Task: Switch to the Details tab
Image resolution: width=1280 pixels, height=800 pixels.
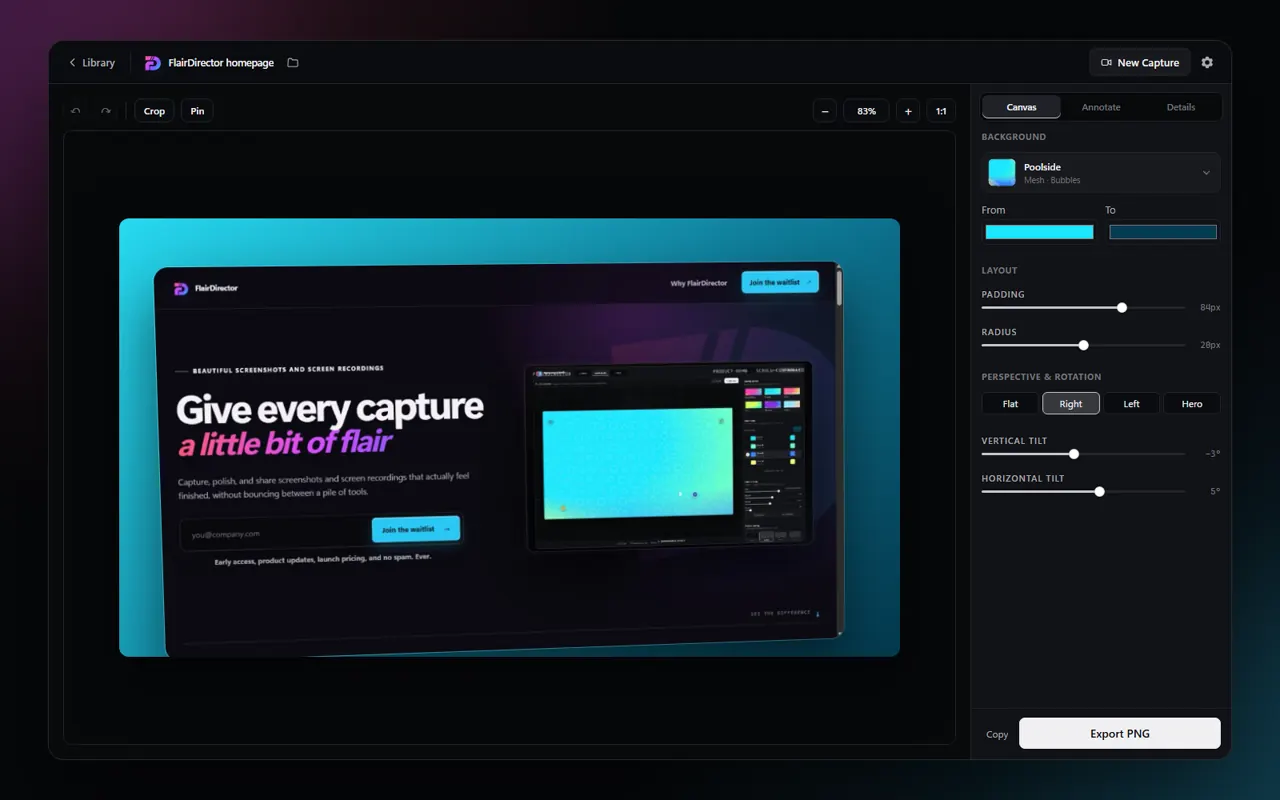Action: click(1181, 107)
